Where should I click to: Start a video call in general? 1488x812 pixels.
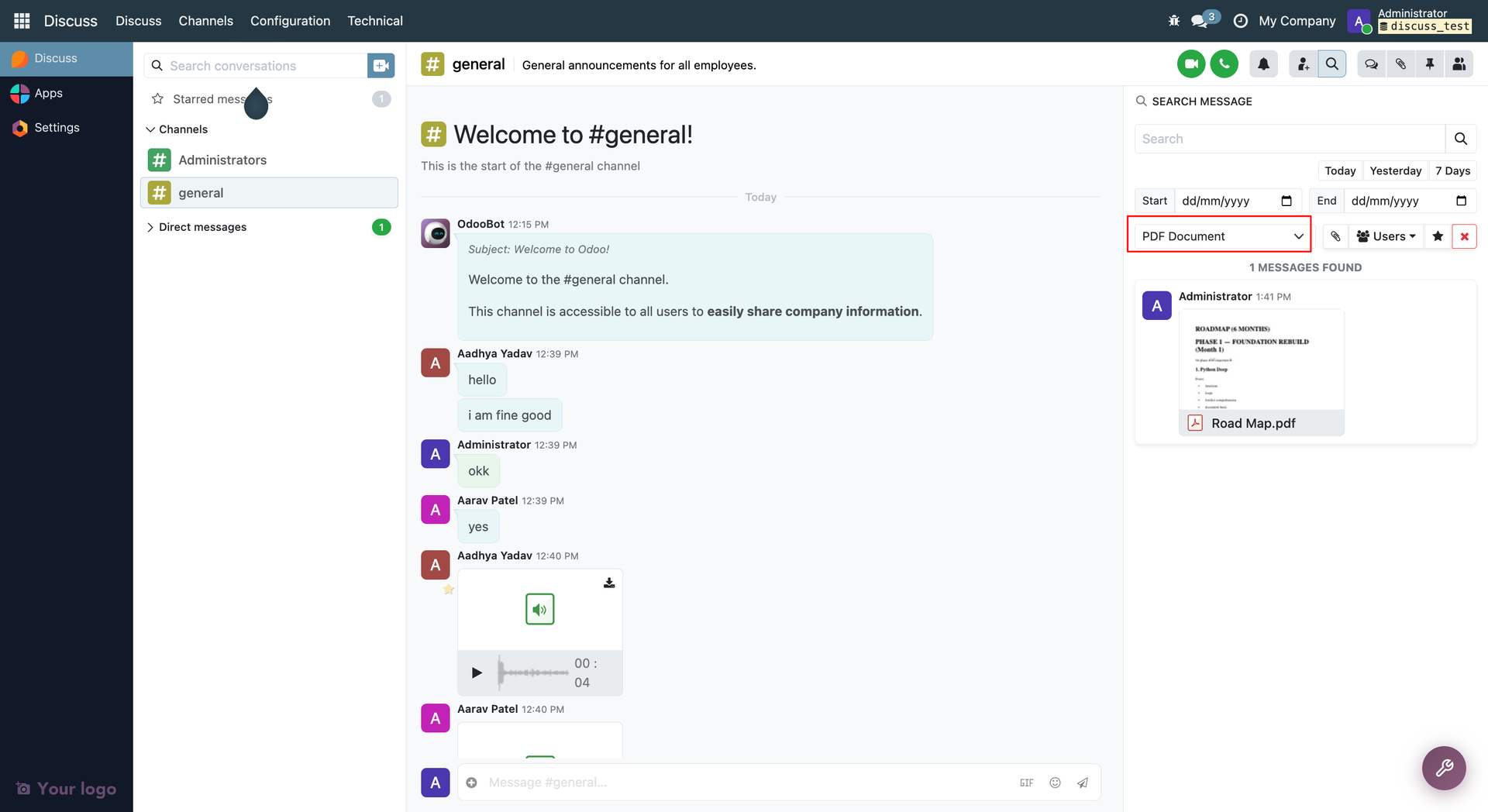click(1191, 64)
